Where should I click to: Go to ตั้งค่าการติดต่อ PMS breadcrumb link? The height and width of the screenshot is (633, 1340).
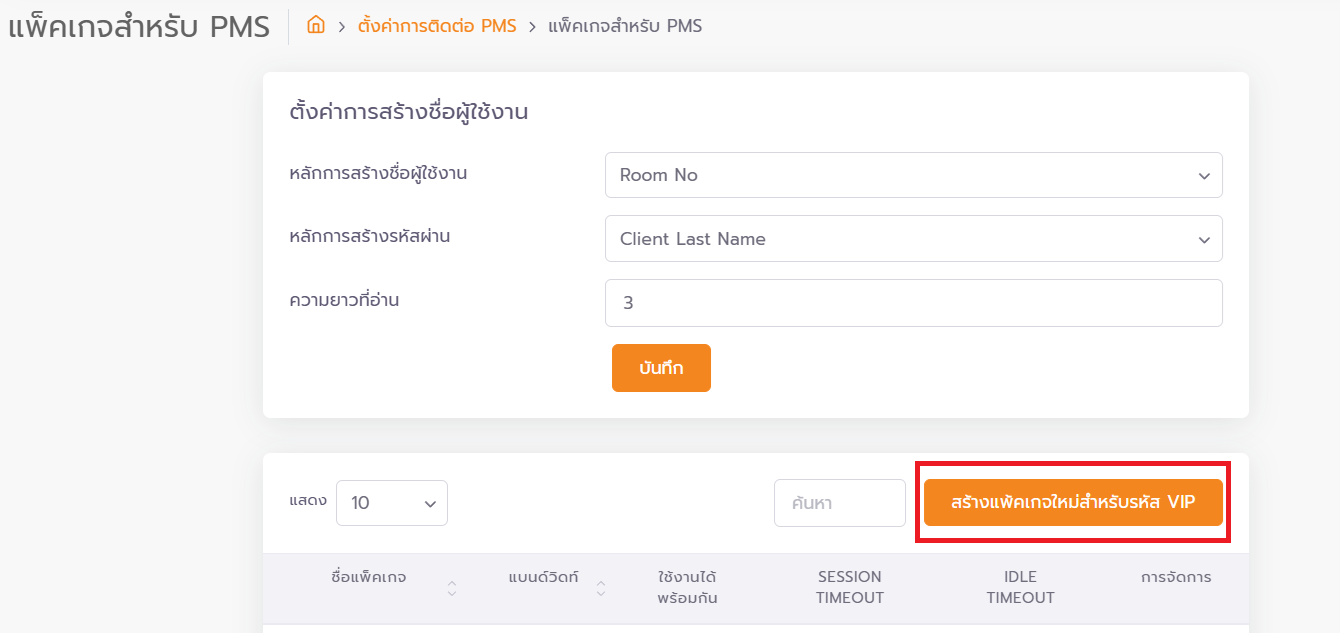[437, 26]
